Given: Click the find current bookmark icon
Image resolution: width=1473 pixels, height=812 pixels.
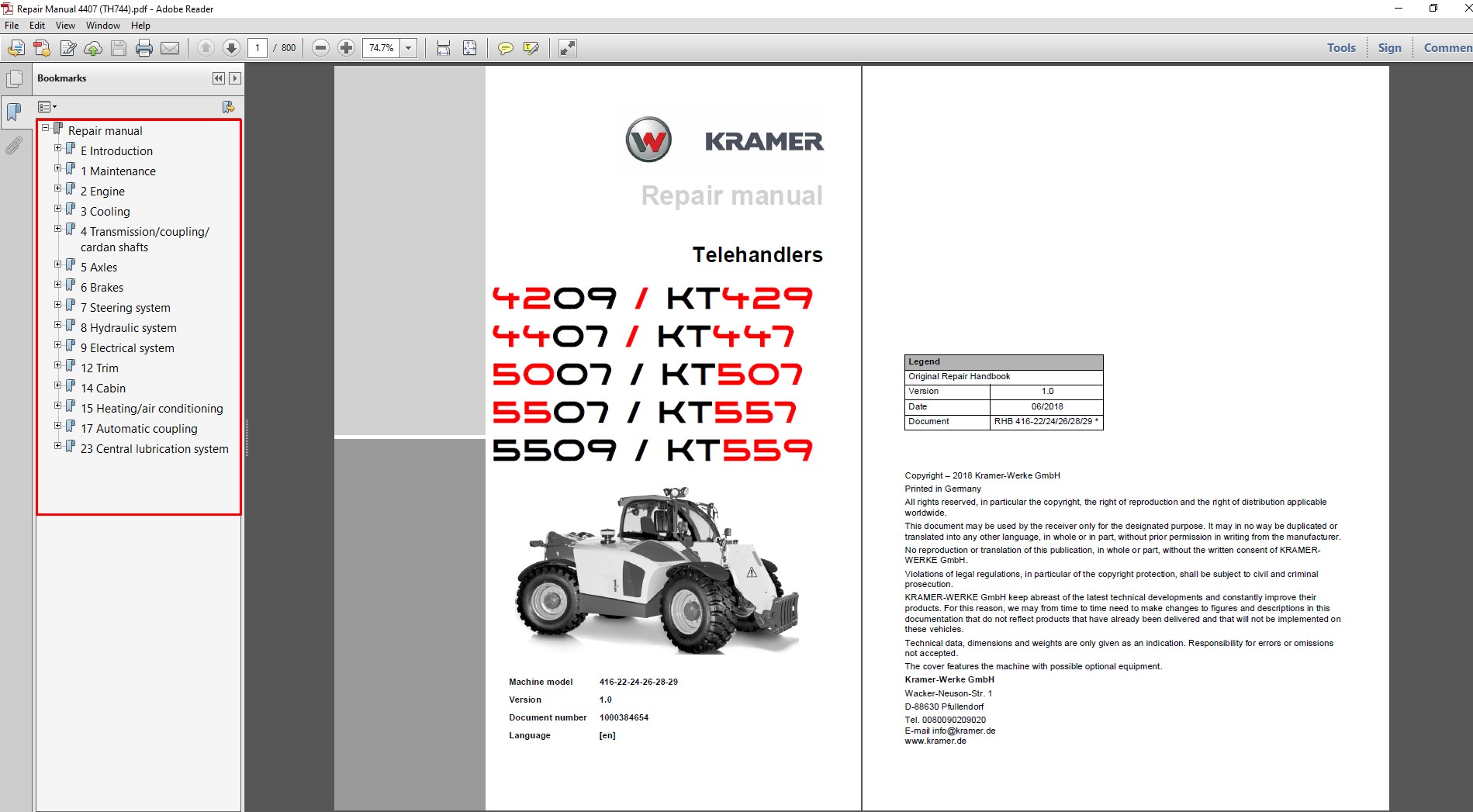Looking at the screenshot, I should [228, 107].
